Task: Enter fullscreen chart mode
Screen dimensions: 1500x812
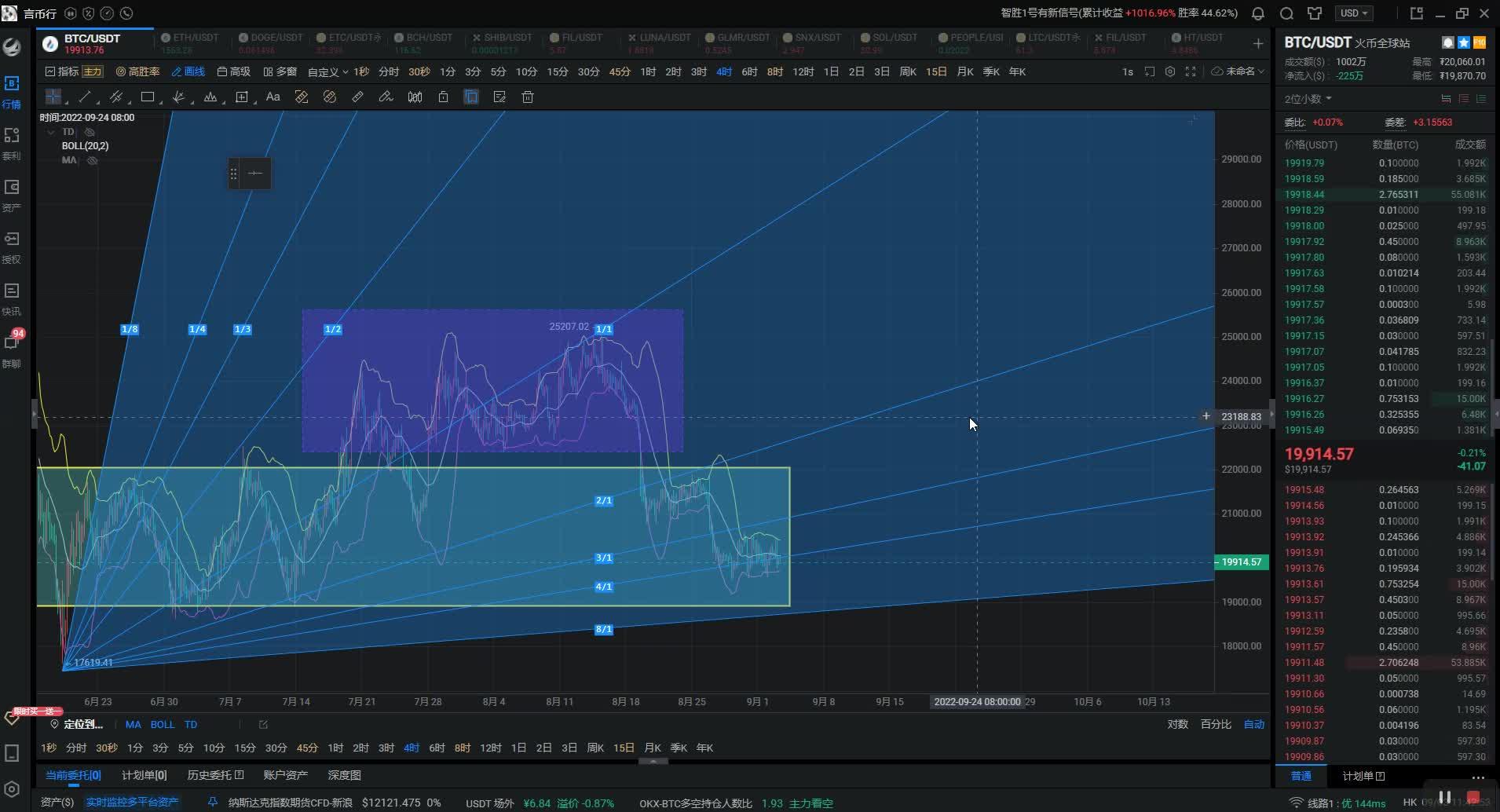Action: [1191, 71]
